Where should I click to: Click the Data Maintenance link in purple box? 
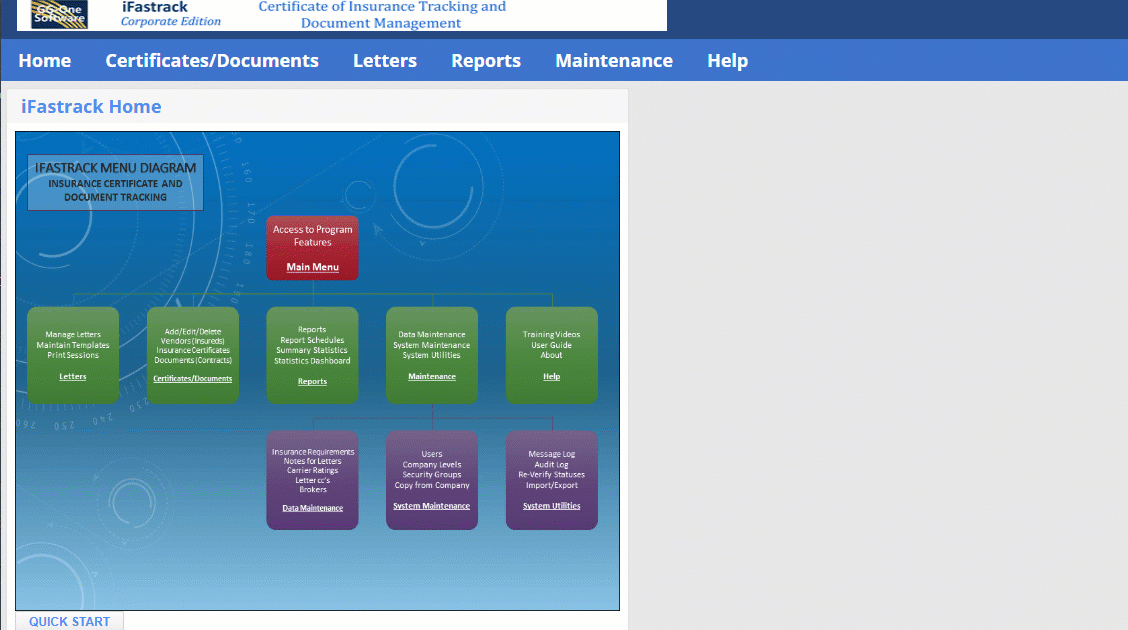click(312, 508)
